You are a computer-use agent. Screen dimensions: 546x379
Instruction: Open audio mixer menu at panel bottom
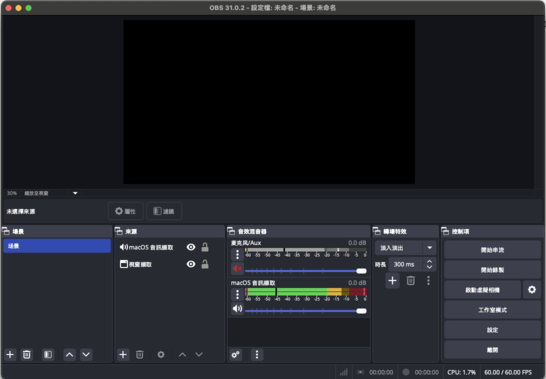[x=257, y=355]
